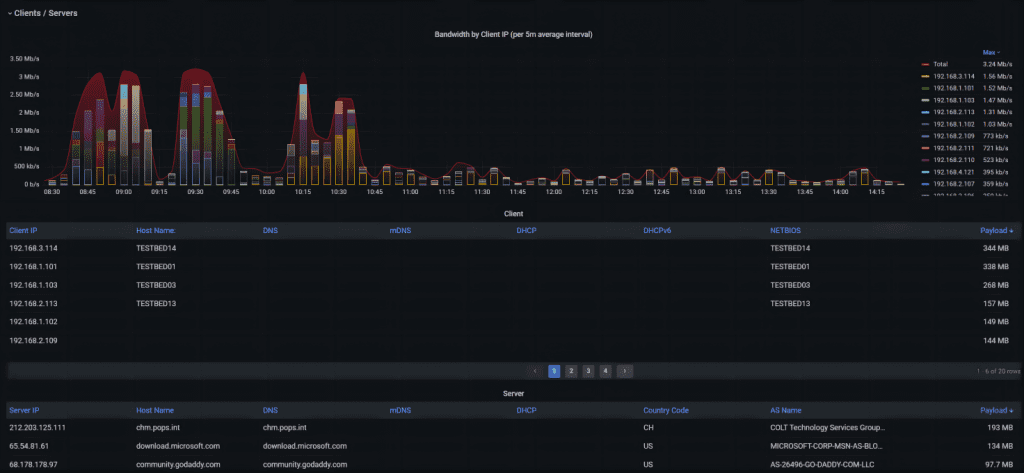Viewport: 1024px width, 473px height.
Task: Select page 3 in Client table pagination
Action: pos(588,371)
